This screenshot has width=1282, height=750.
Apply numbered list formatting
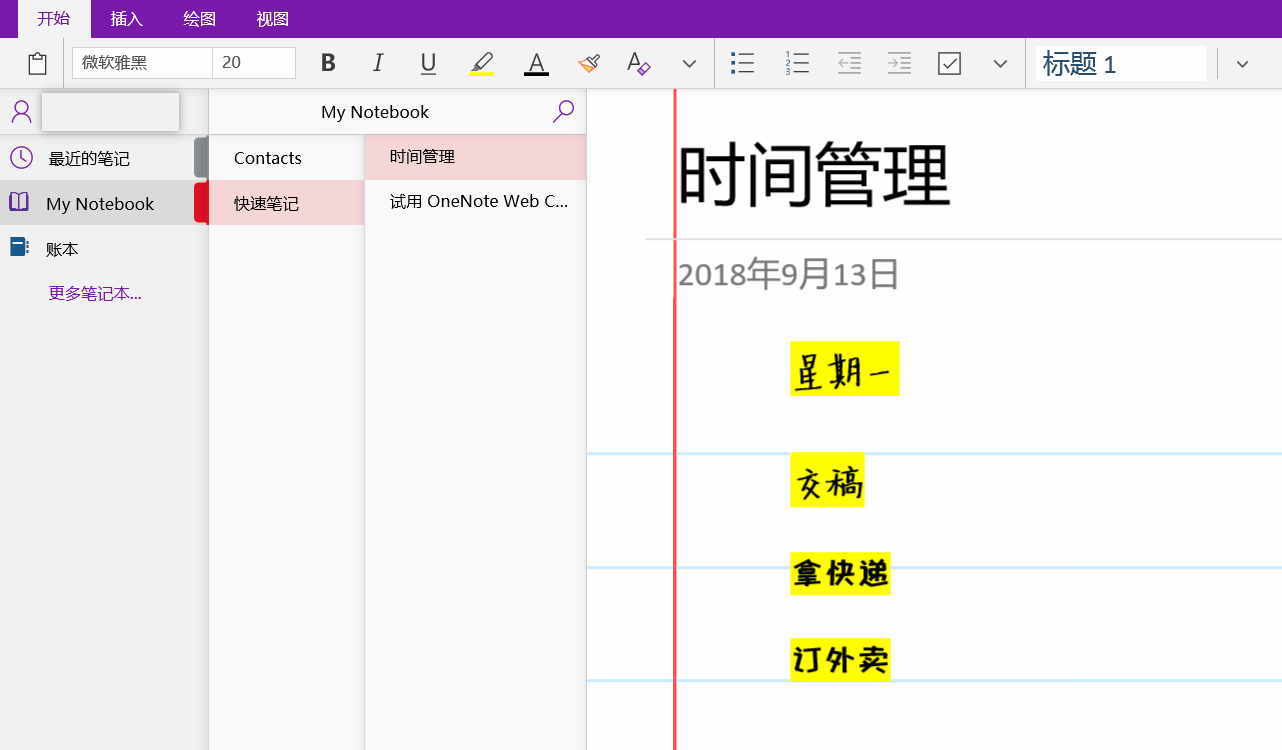797,63
